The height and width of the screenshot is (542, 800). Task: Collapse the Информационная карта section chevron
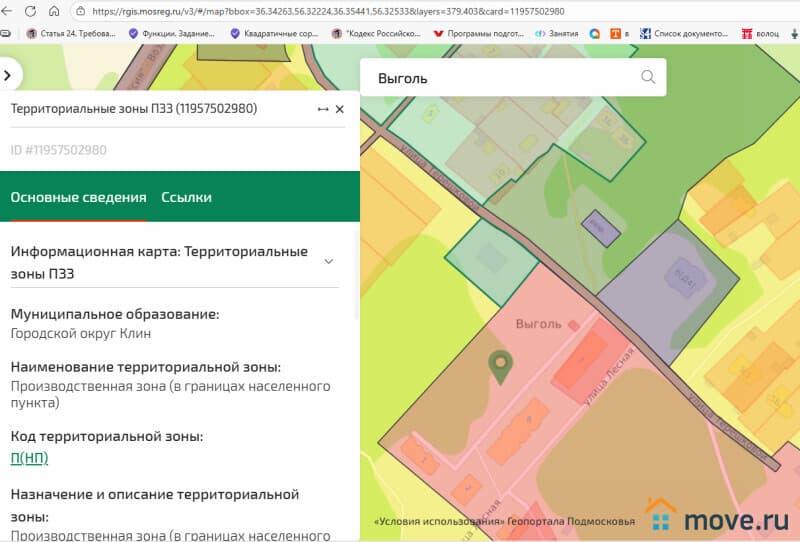328,261
